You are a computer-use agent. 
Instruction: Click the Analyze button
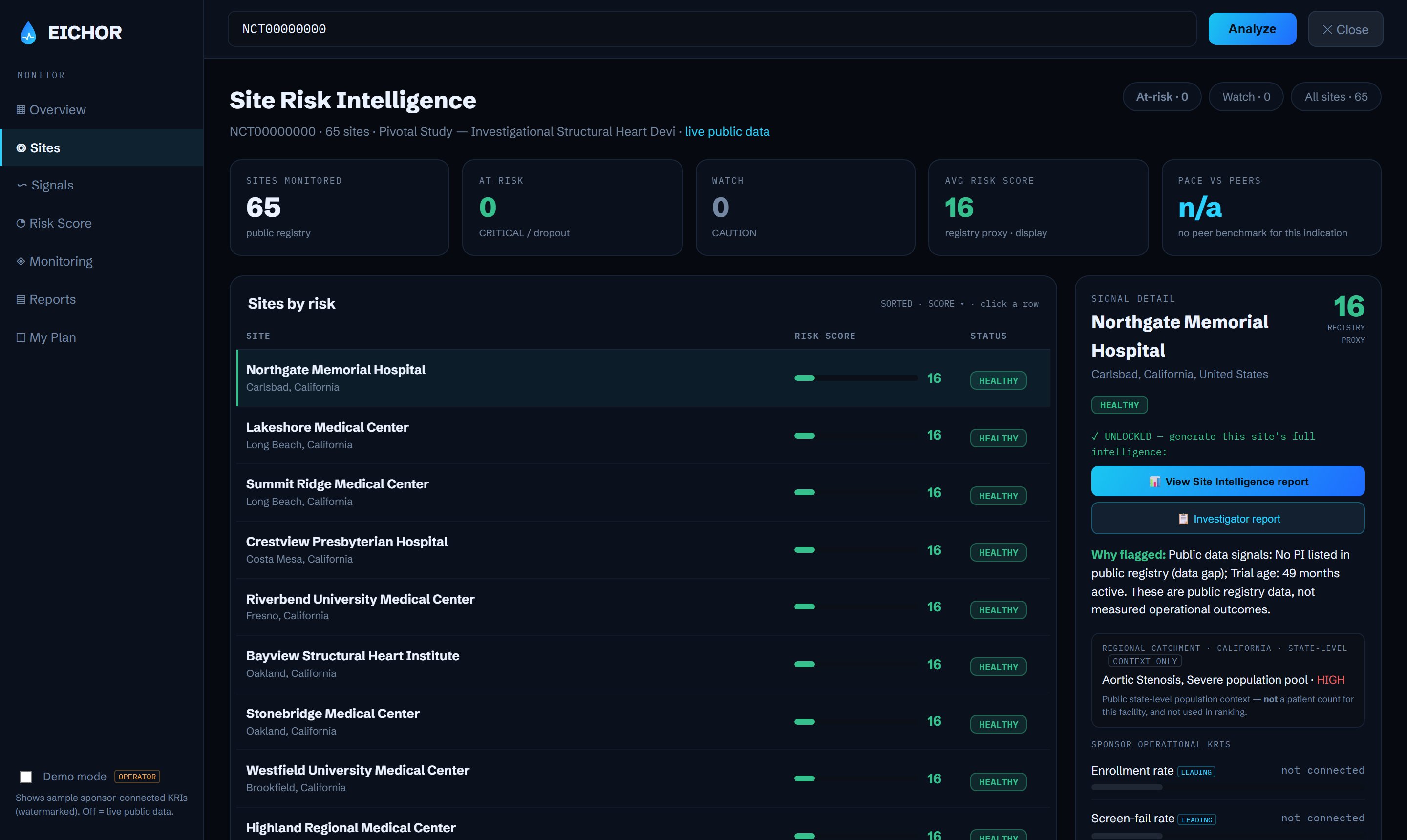coord(1252,29)
